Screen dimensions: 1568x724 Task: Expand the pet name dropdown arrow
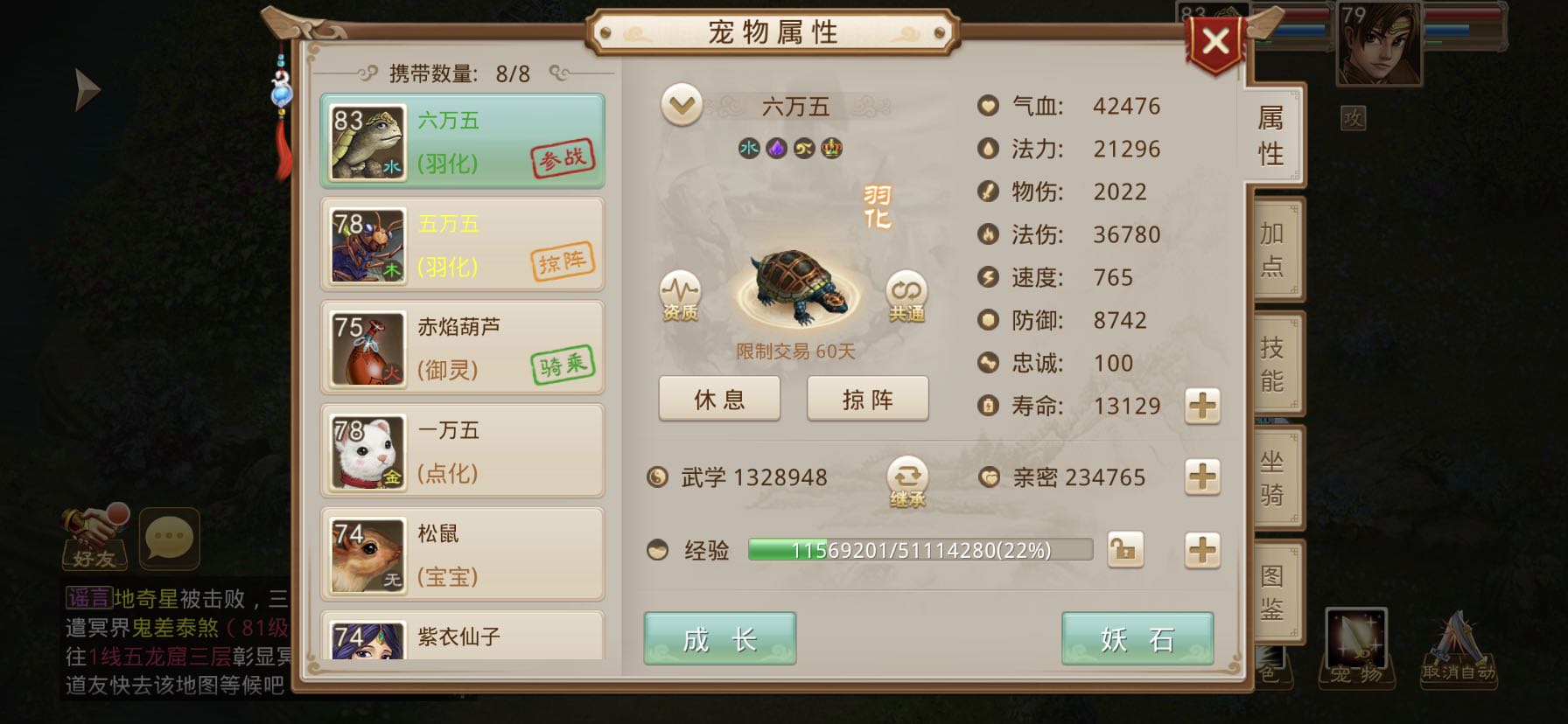pos(682,106)
